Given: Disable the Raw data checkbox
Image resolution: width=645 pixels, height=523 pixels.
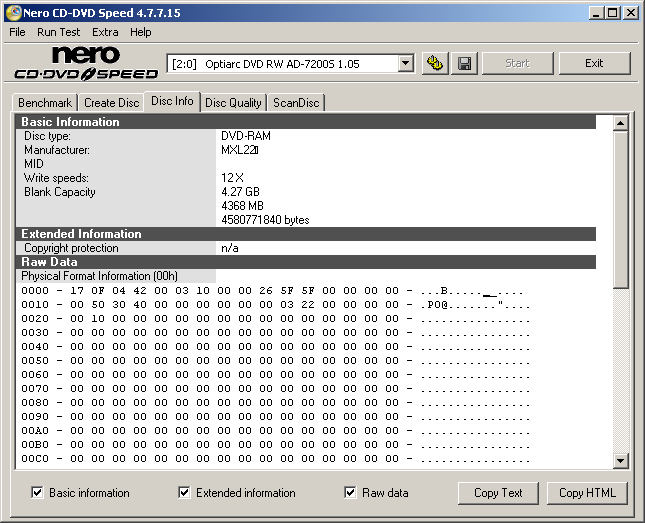Looking at the screenshot, I should (x=350, y=492).
